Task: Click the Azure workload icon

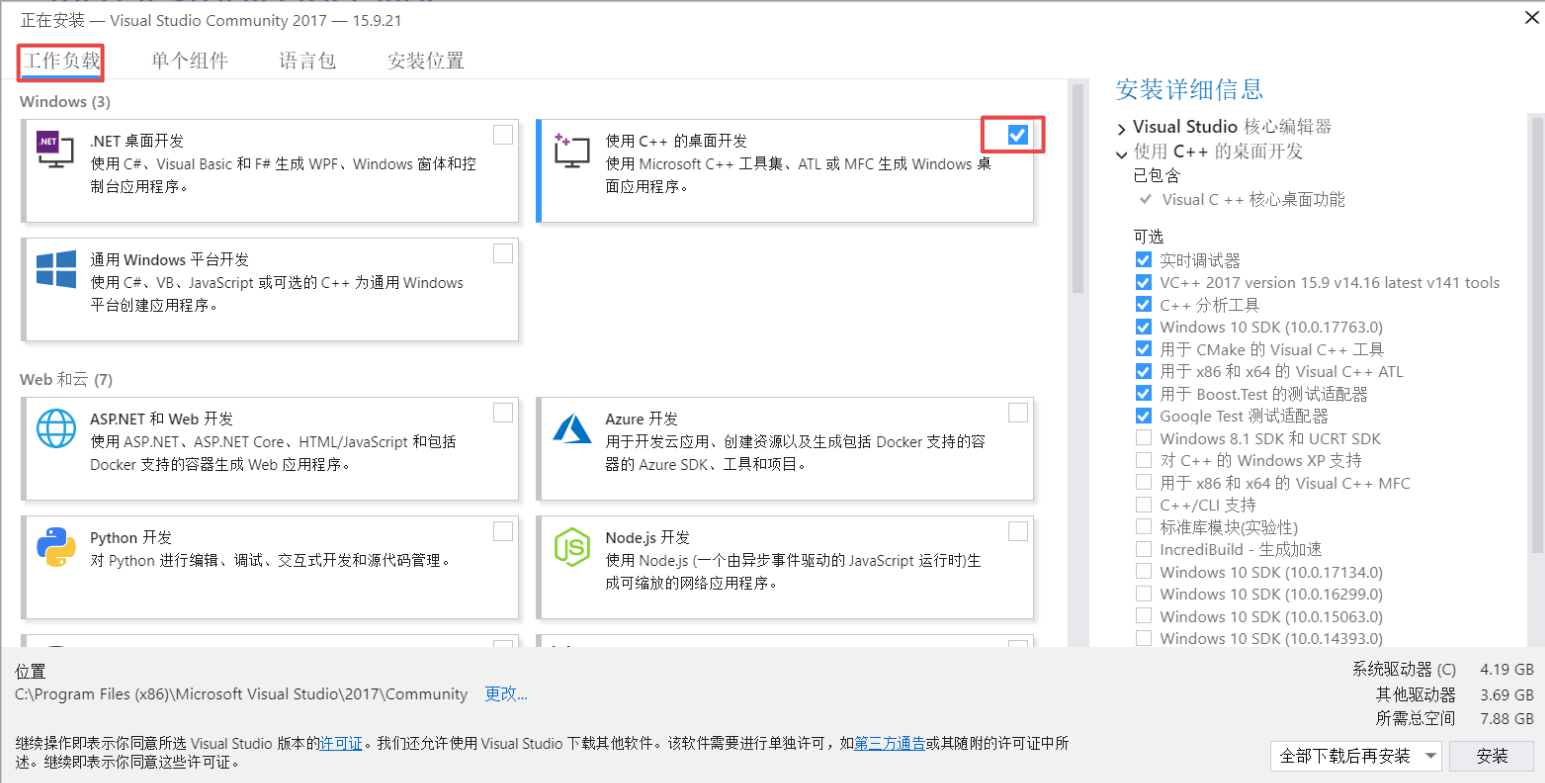Action: coord(573,428)
